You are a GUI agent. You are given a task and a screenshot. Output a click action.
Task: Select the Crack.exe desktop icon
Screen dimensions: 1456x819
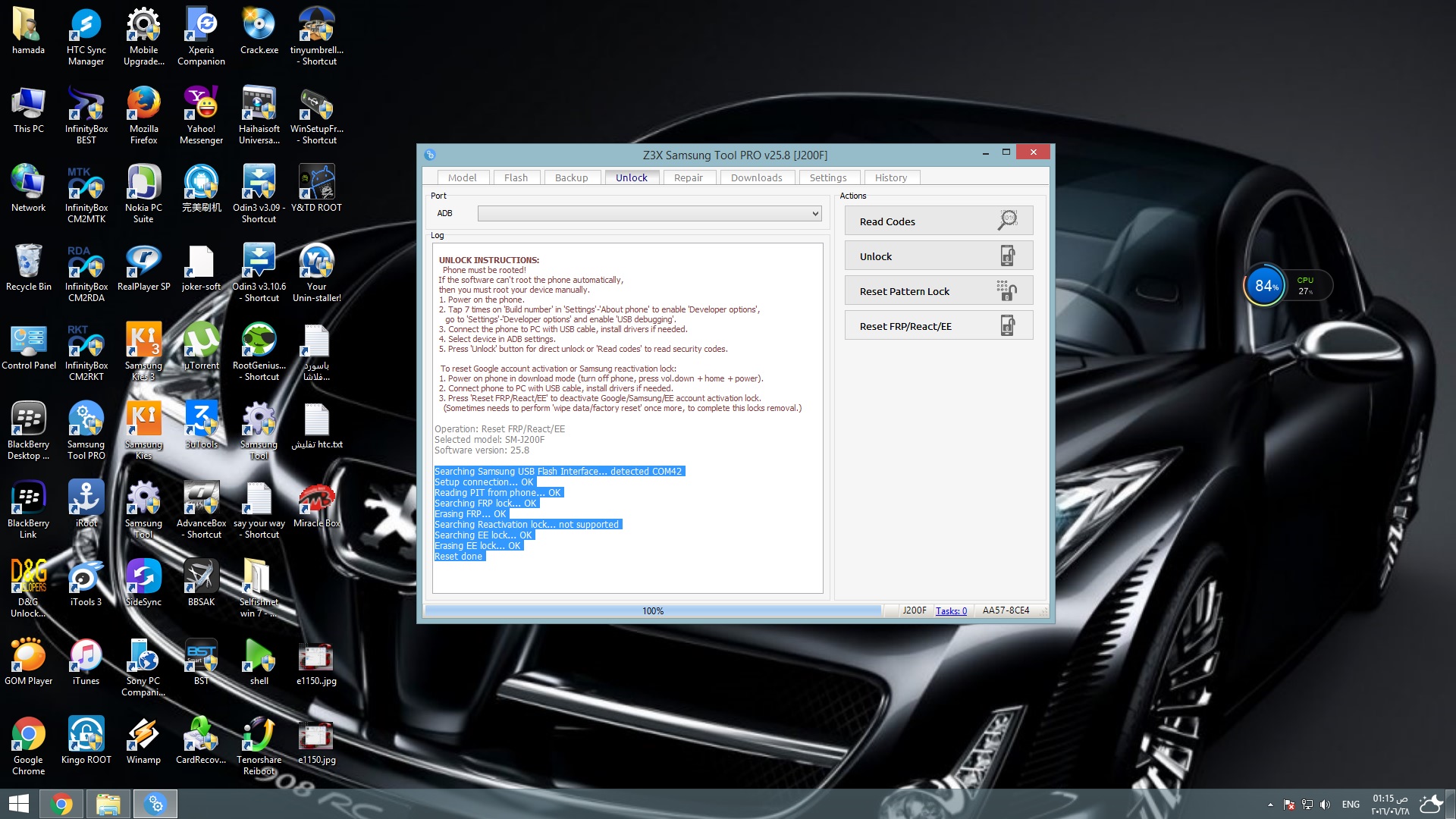(x=259, y=32)
